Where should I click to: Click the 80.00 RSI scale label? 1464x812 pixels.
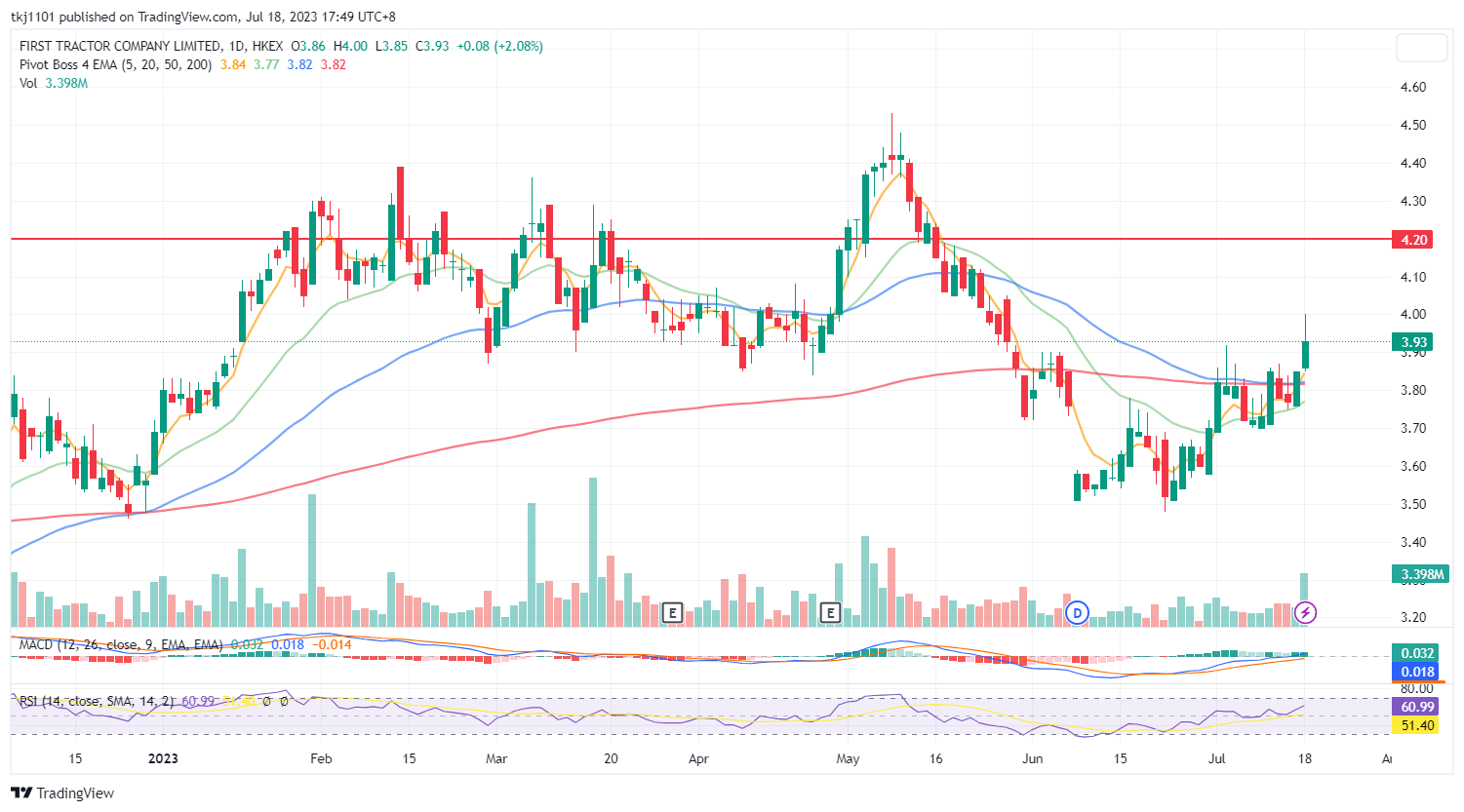pos(1417,688)
